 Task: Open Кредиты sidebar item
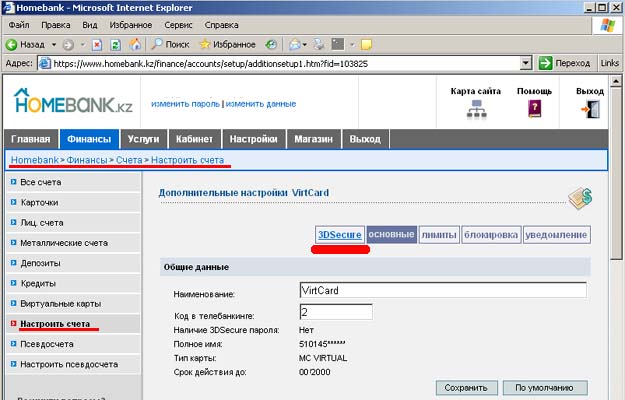click(73, 284)
